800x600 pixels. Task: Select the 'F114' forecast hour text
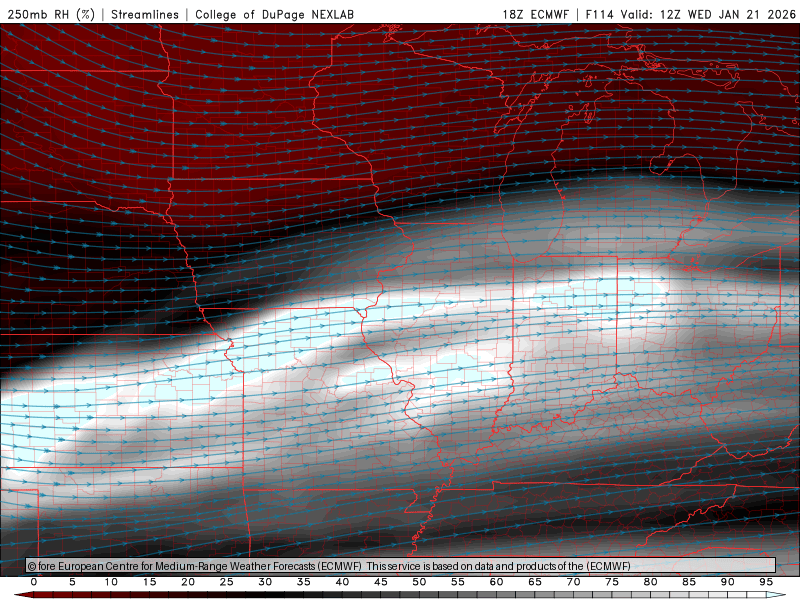tap(599, 14)
